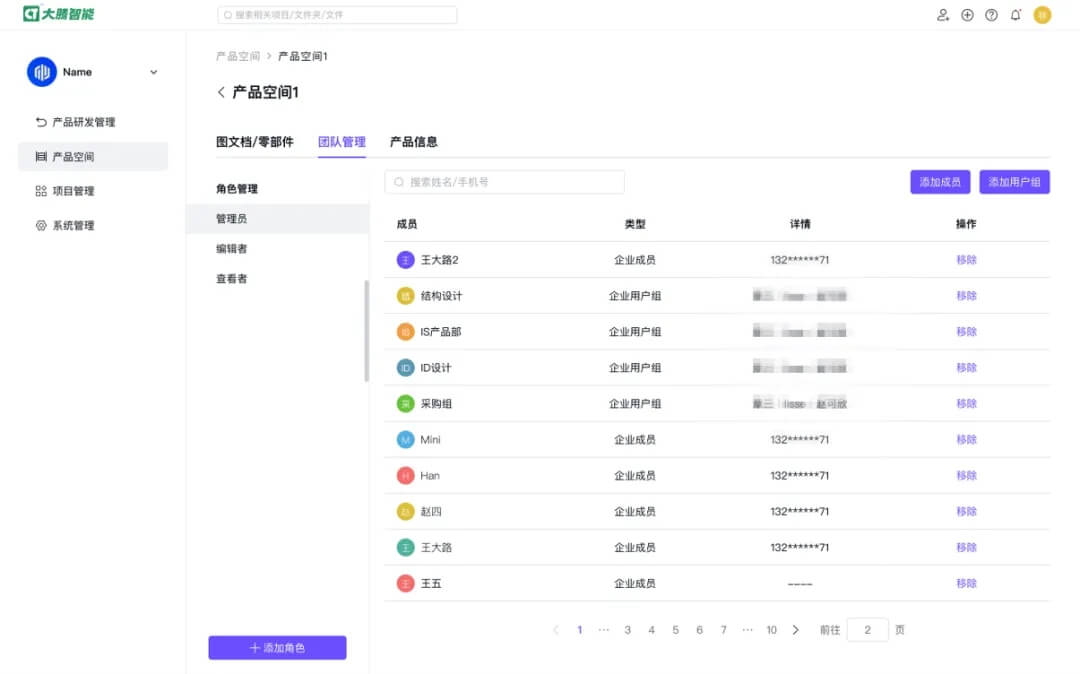Expand the Name workspace dropdown

pyautogui.click(x=153, y=72)
